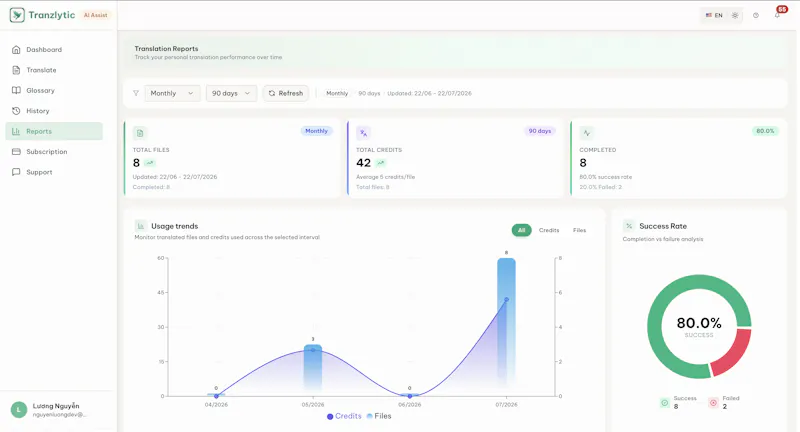The width and height of the screenshot is (800, 432).
Task: Click the help question mark icon
Action: pyautogui.click(x=756, y=15)
